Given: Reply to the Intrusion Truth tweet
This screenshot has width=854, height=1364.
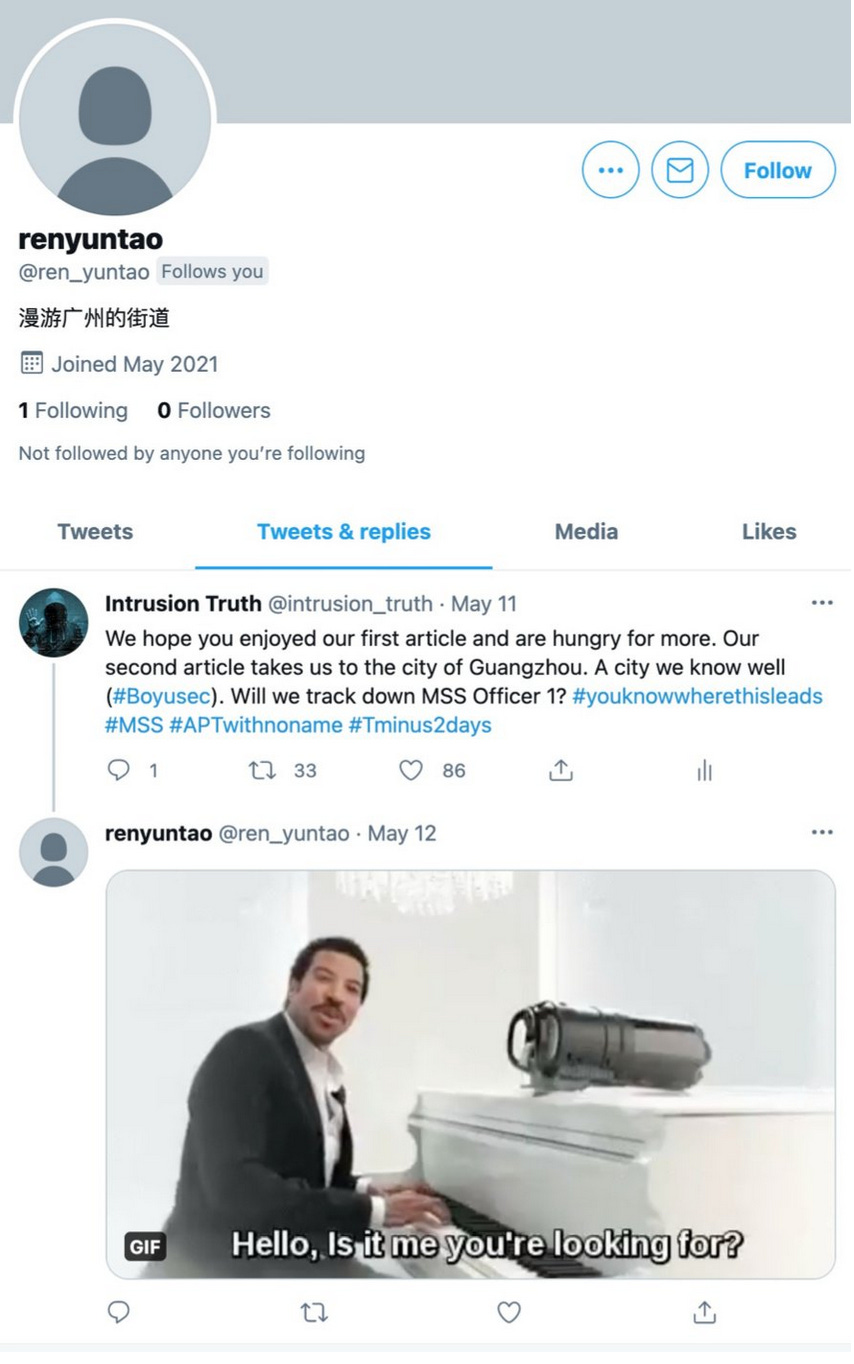Looking at the screenshot, I should click(x=119, y=770).
